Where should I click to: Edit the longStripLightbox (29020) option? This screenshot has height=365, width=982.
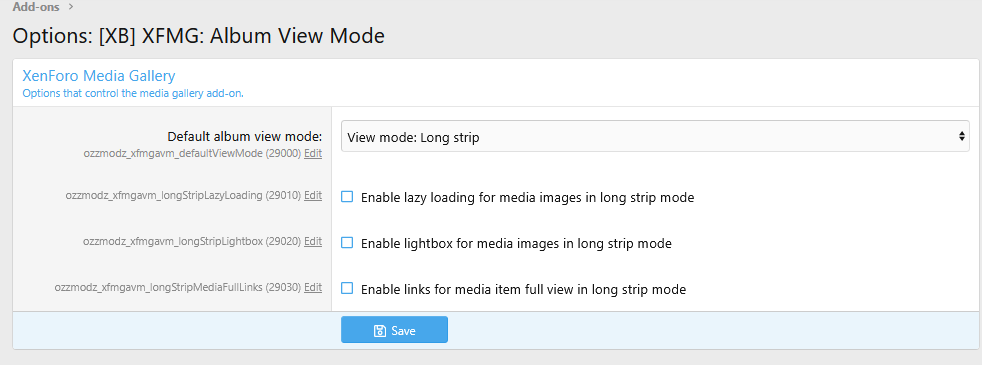click(x=313, y=241)
